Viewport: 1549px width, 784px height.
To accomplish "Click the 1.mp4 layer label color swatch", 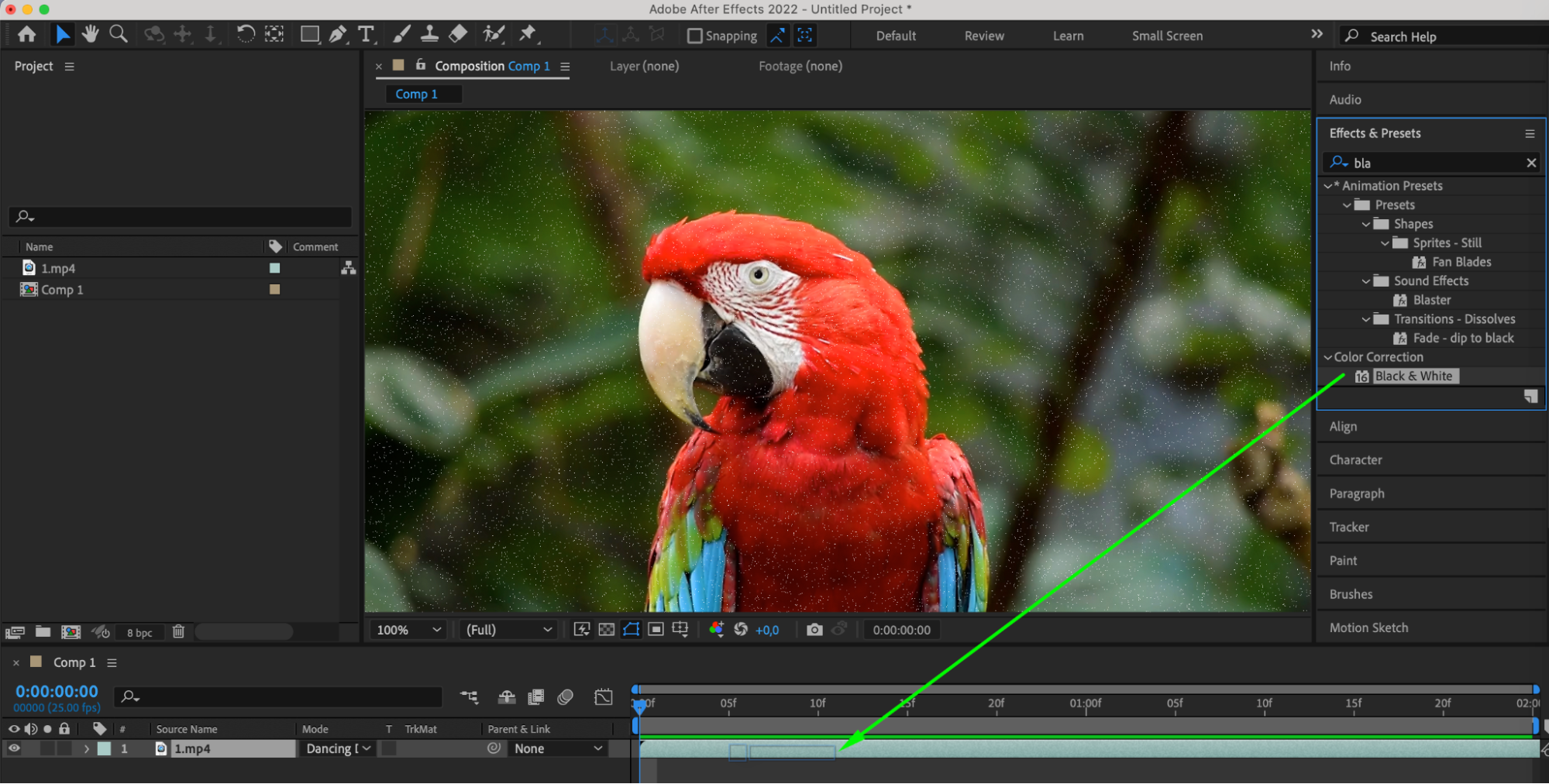I will point(104,748).
